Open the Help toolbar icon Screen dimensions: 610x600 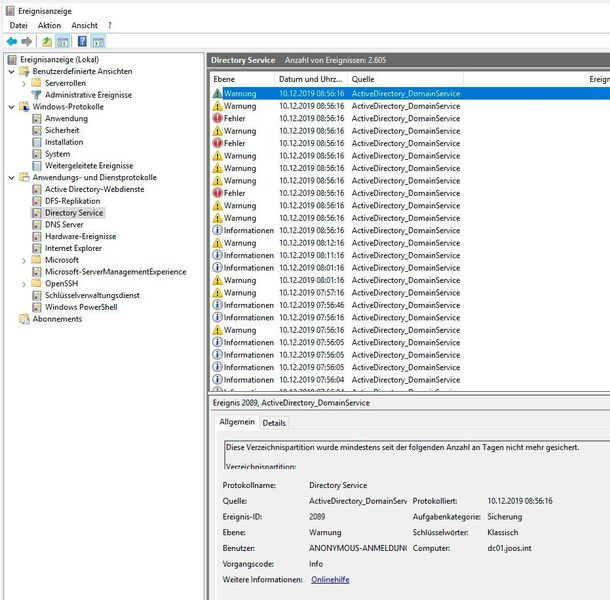coord(82,41)
